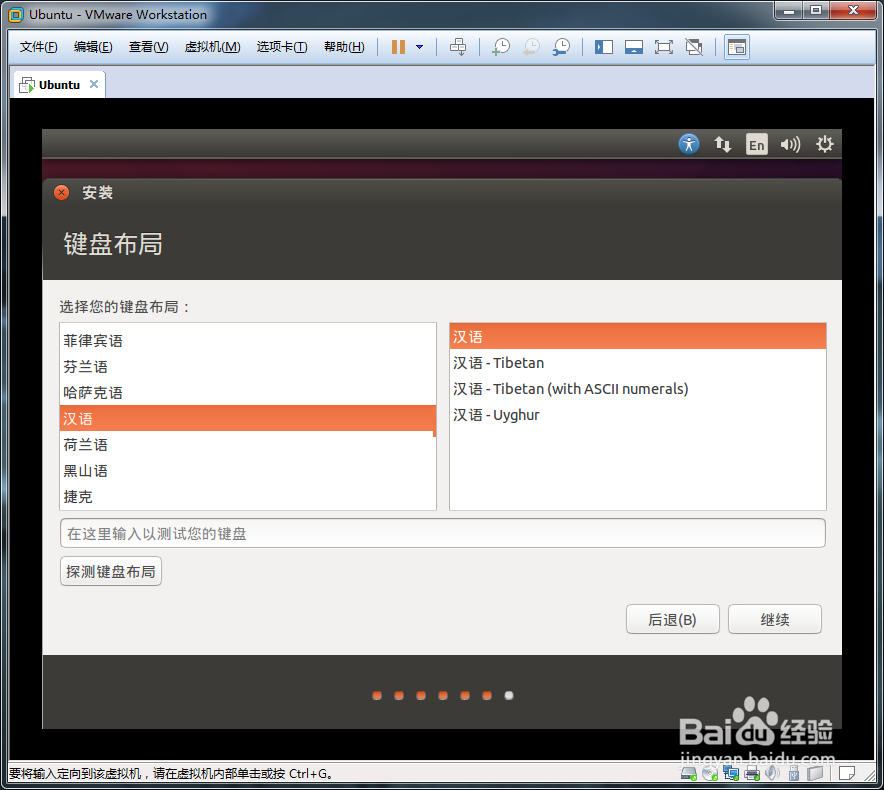Viewport: 884px width, 790px height.
Task: Select 汉语 - Tibetan (with ASCII numerals)
Action: (638, 389)
